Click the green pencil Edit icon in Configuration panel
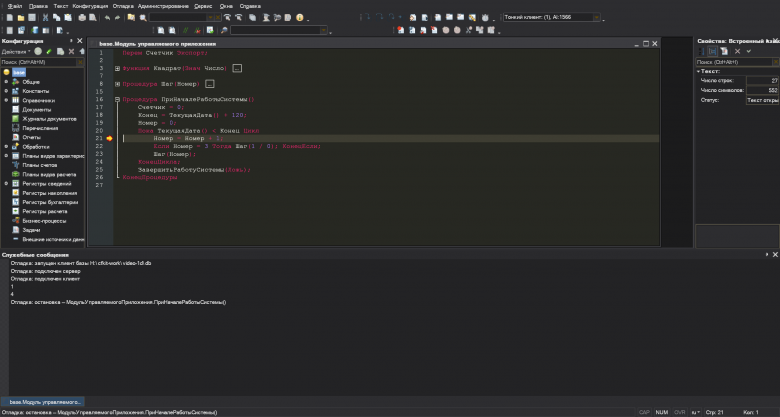This screenshot has height=417, width=780. tap(49, 51)
